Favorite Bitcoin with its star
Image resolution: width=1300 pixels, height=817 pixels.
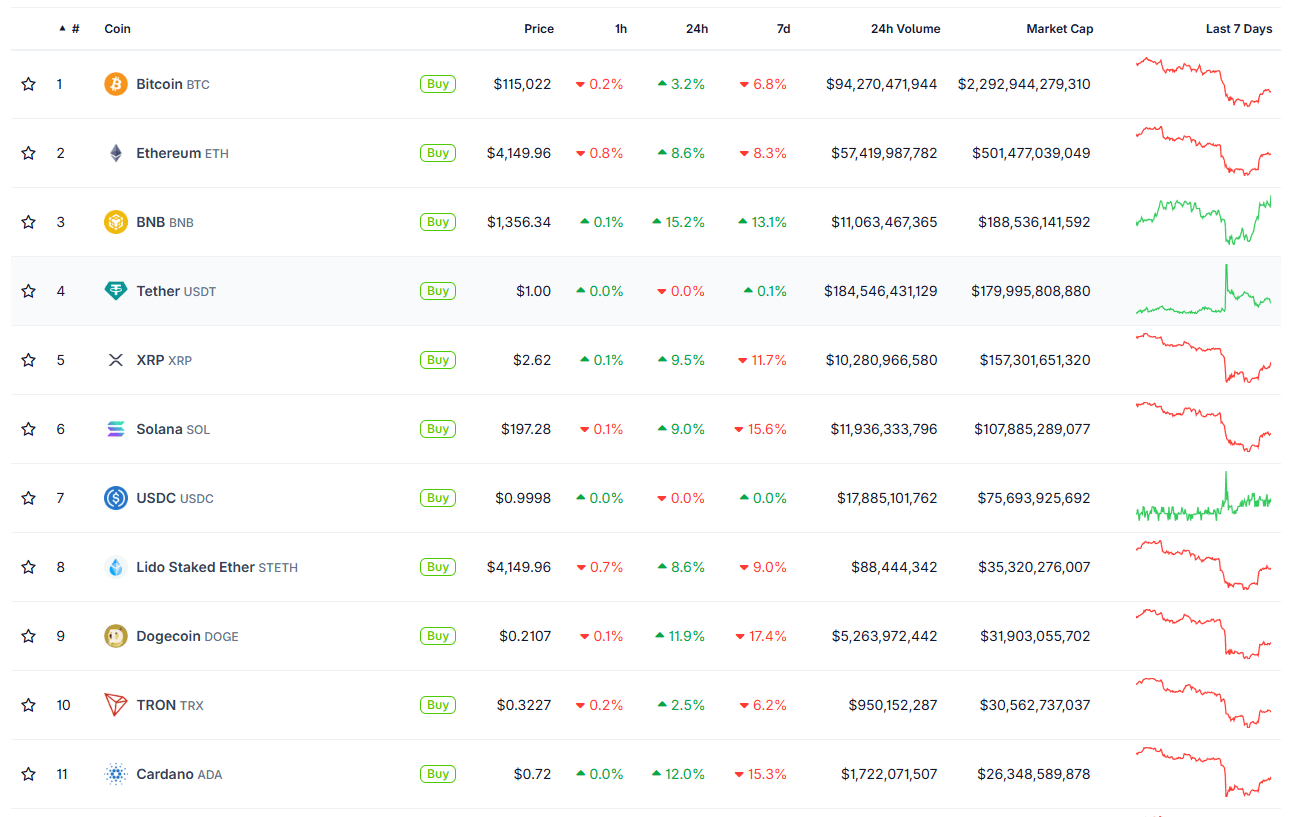(29, 84)
